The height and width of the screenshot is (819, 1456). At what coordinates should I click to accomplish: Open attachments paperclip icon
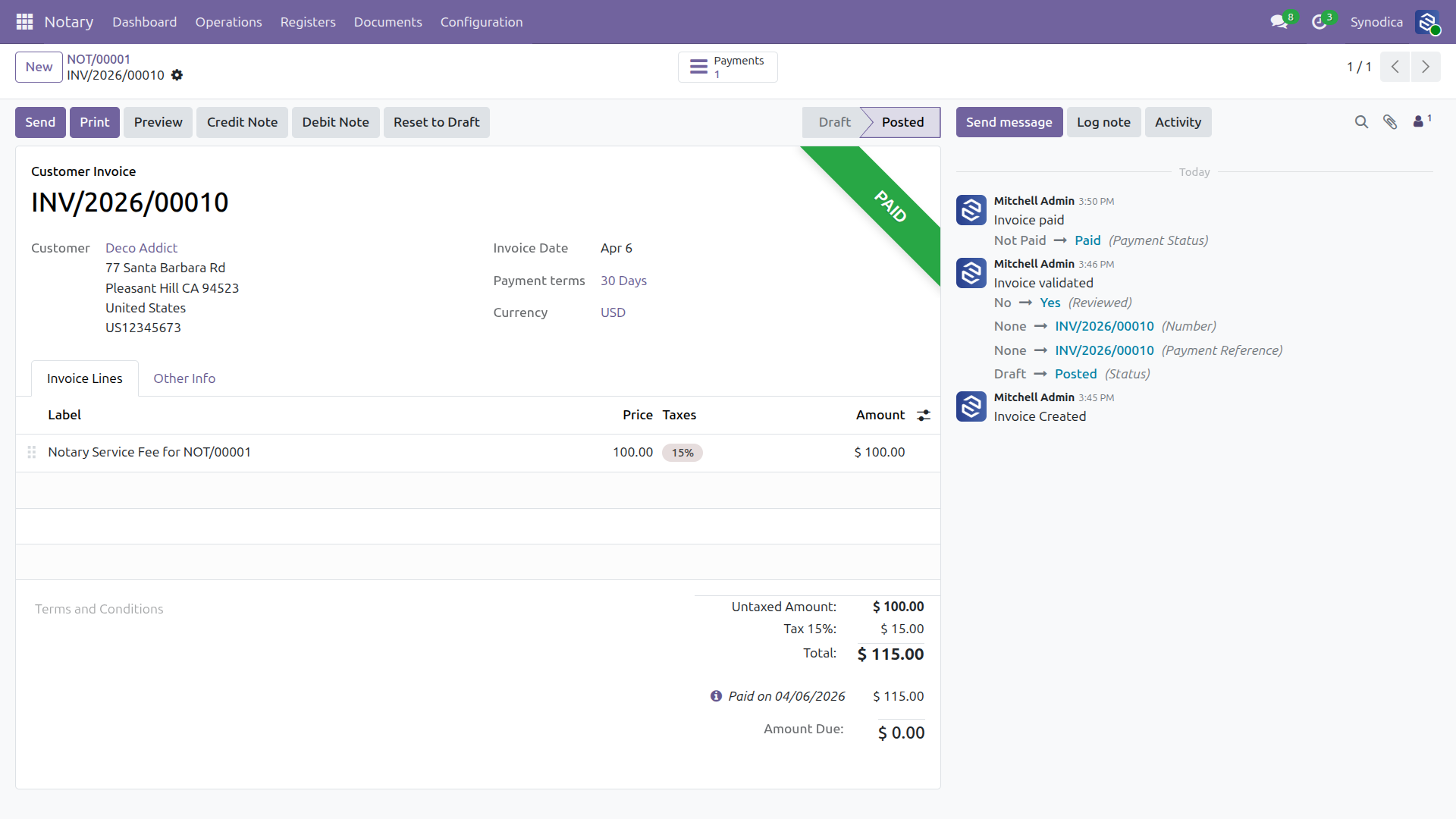coord(1390,122)
